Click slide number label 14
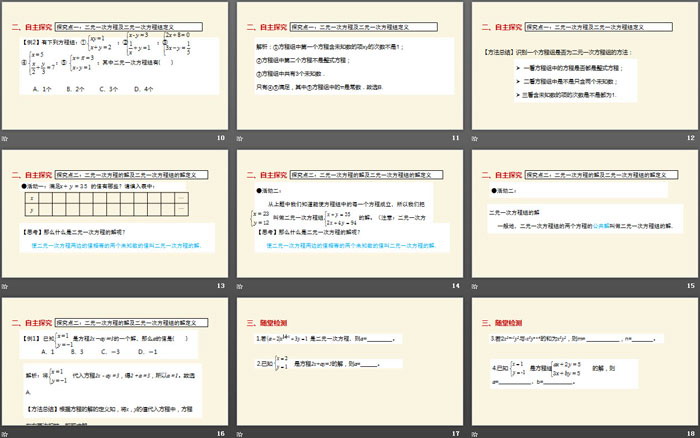Screen dimensions: 700x438 [456, 286]
